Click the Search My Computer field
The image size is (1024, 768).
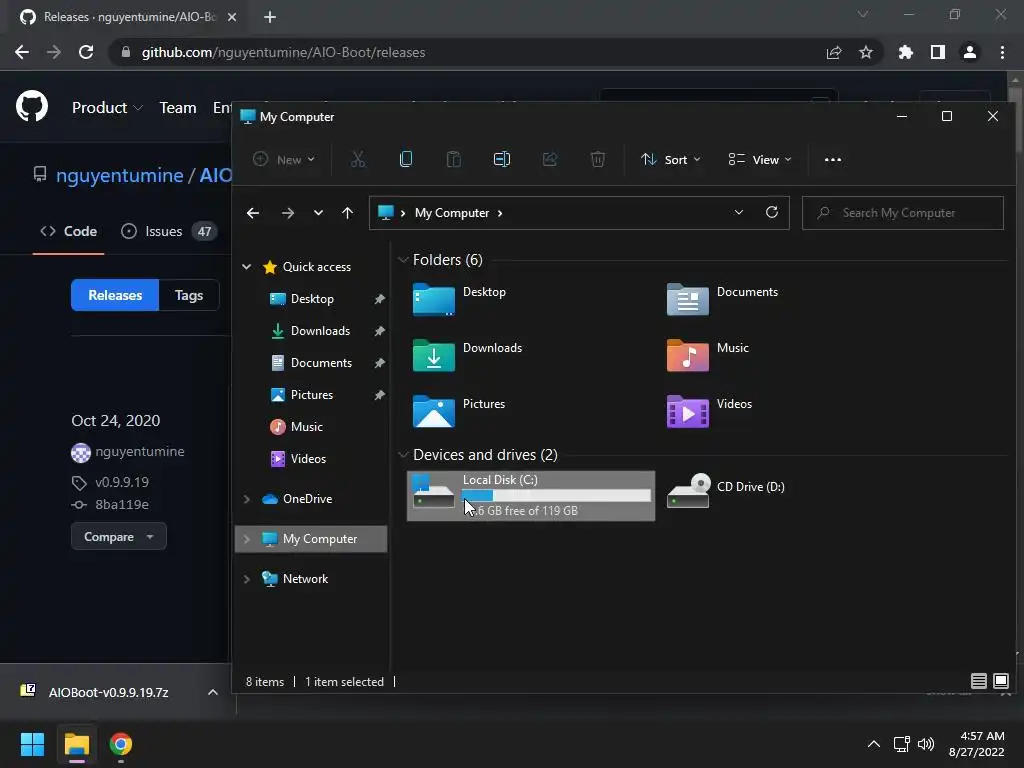(903, 213)
